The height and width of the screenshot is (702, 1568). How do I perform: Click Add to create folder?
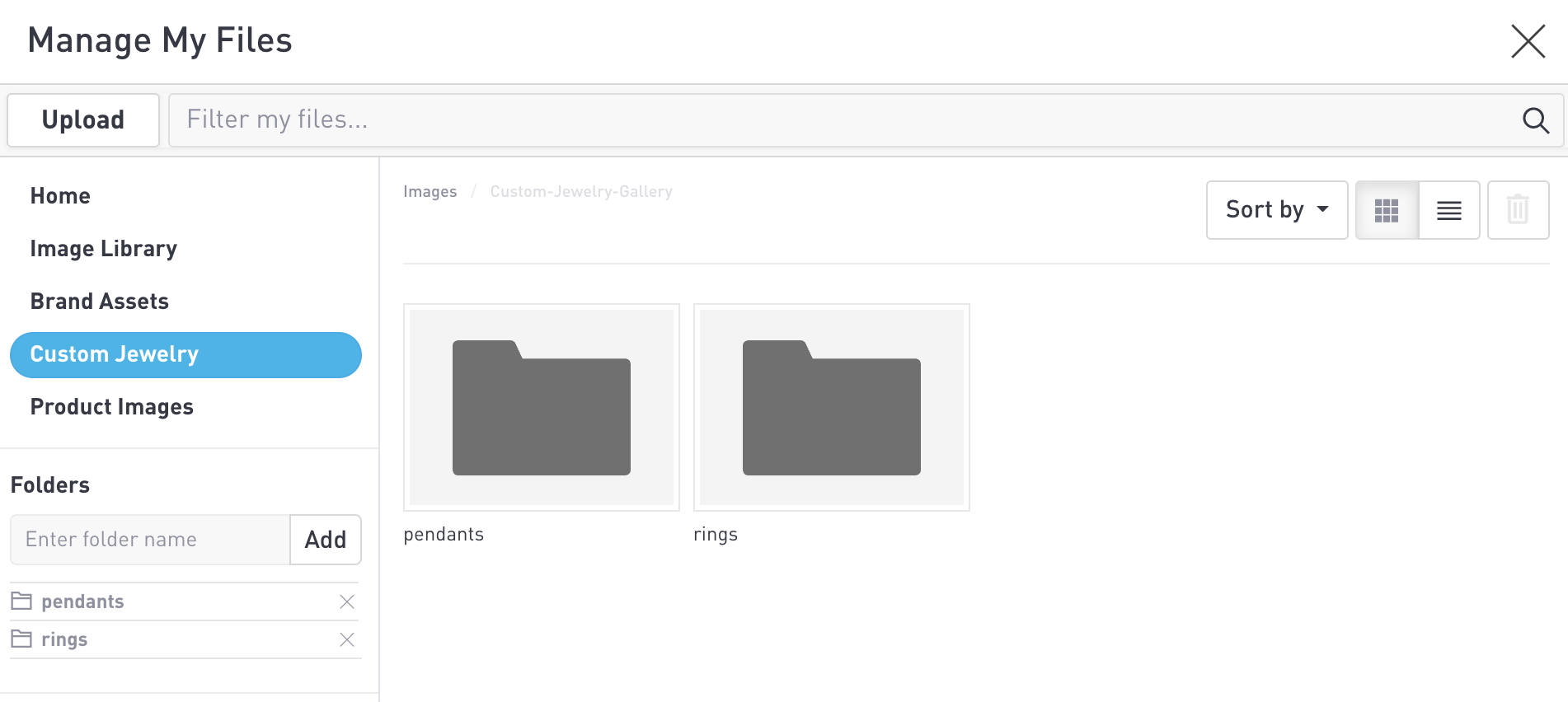(x=326, y=540)
